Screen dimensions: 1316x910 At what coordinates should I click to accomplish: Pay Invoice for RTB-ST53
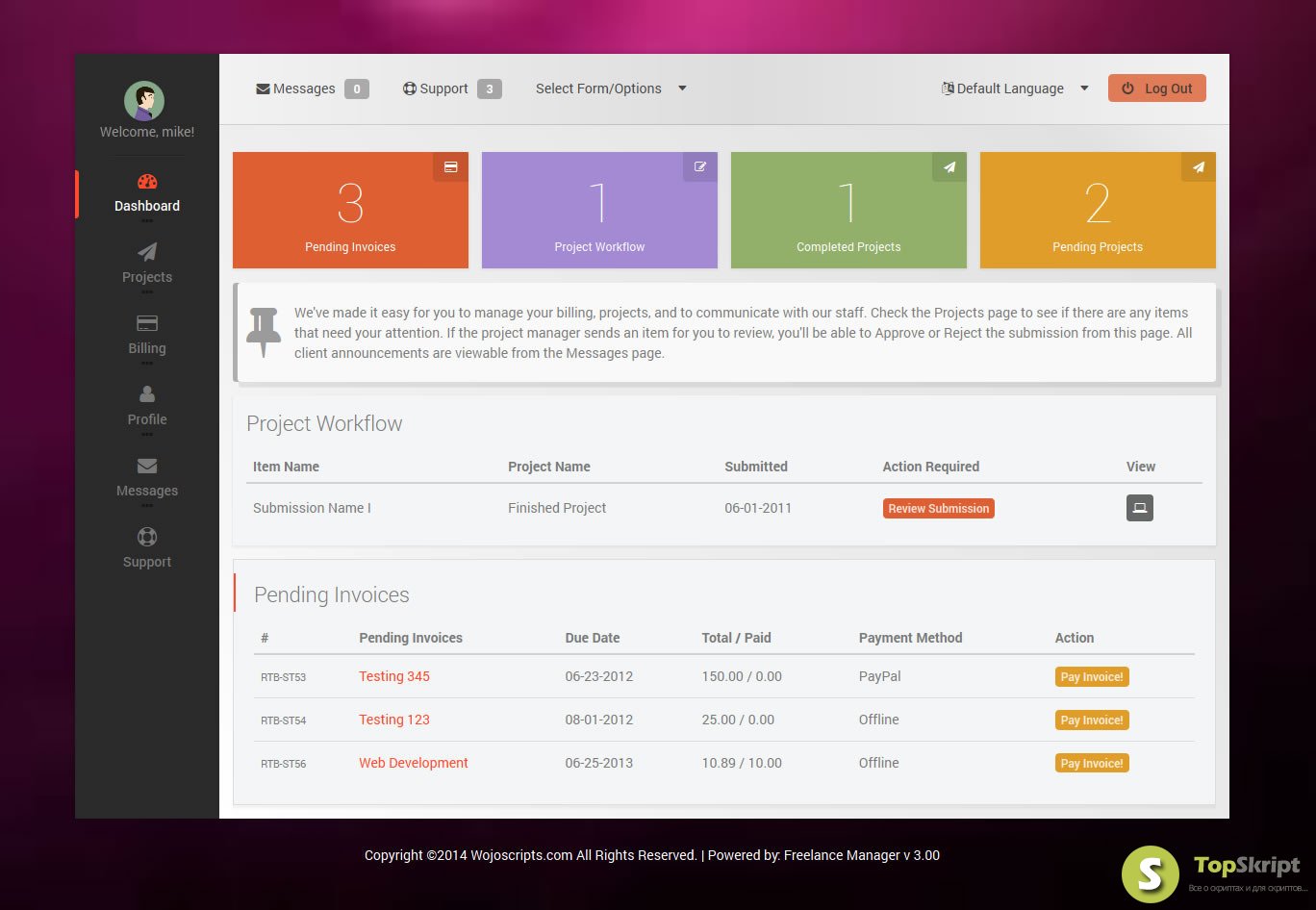[1092, 676]
